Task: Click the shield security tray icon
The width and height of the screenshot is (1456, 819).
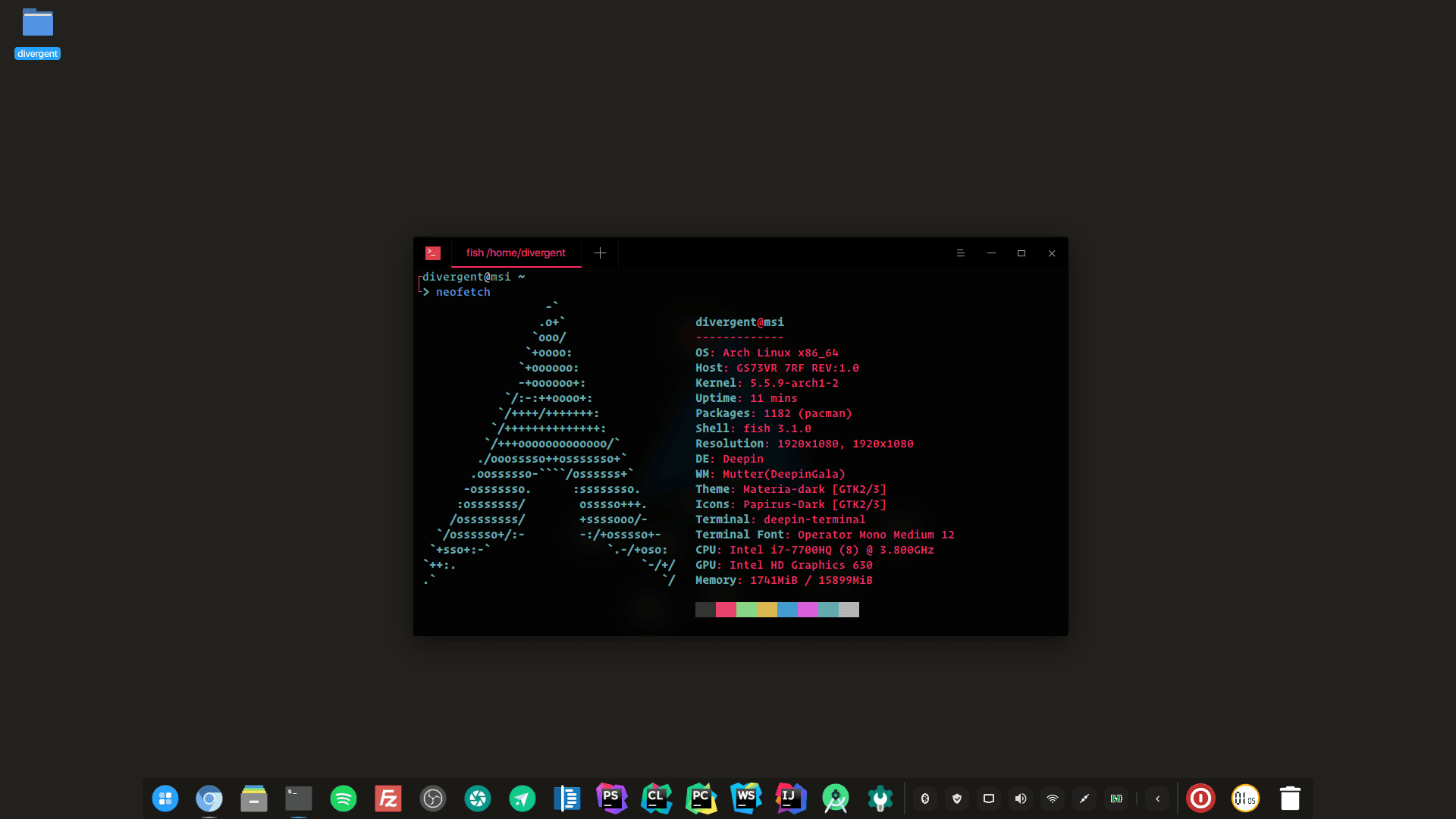Action: [957, 799]
